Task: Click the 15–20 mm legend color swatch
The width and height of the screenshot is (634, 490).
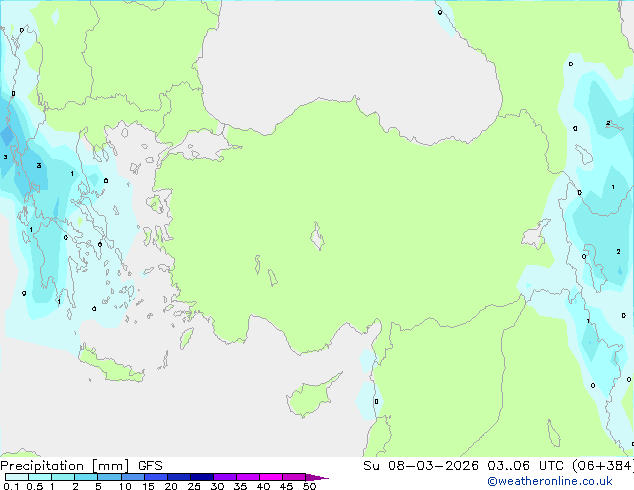Action: (x=156, y=477)
